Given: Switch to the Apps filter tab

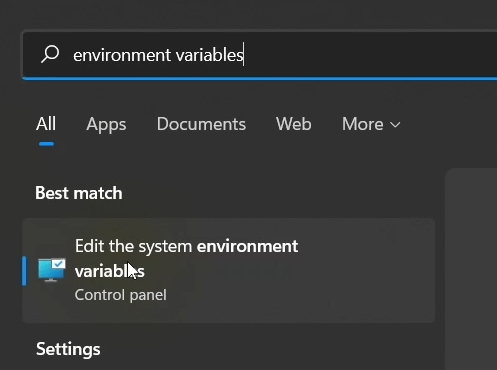Looking at the screenshot, I should tap(106, 125).
